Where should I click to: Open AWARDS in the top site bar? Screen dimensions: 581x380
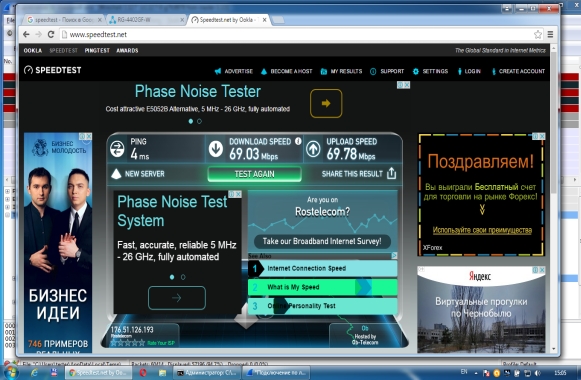pyautogui.click(x=127, y=50)
